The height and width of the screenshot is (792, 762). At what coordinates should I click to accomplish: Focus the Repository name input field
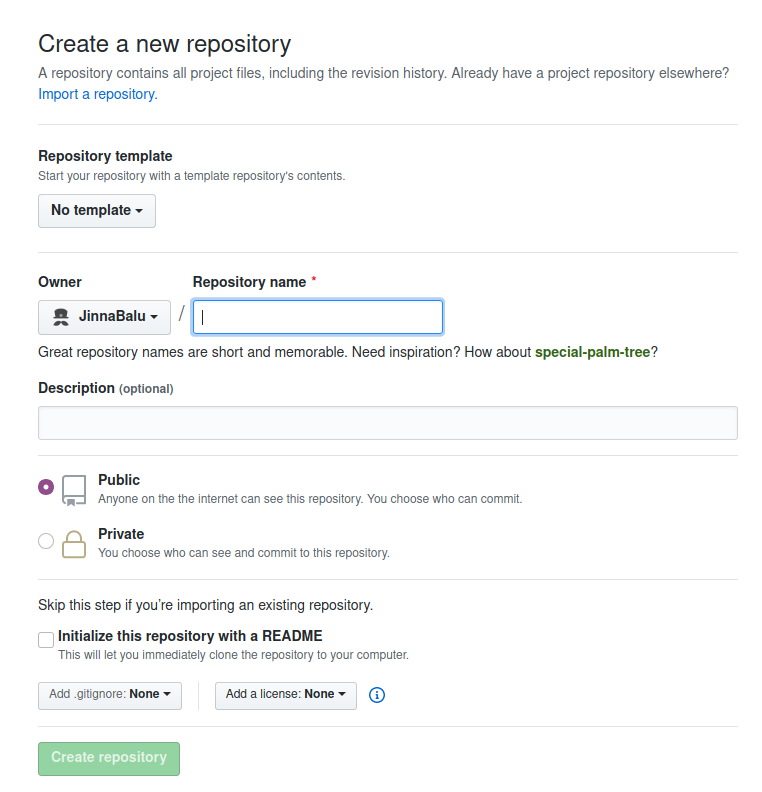pyautogui.click(x=318, y=317)
